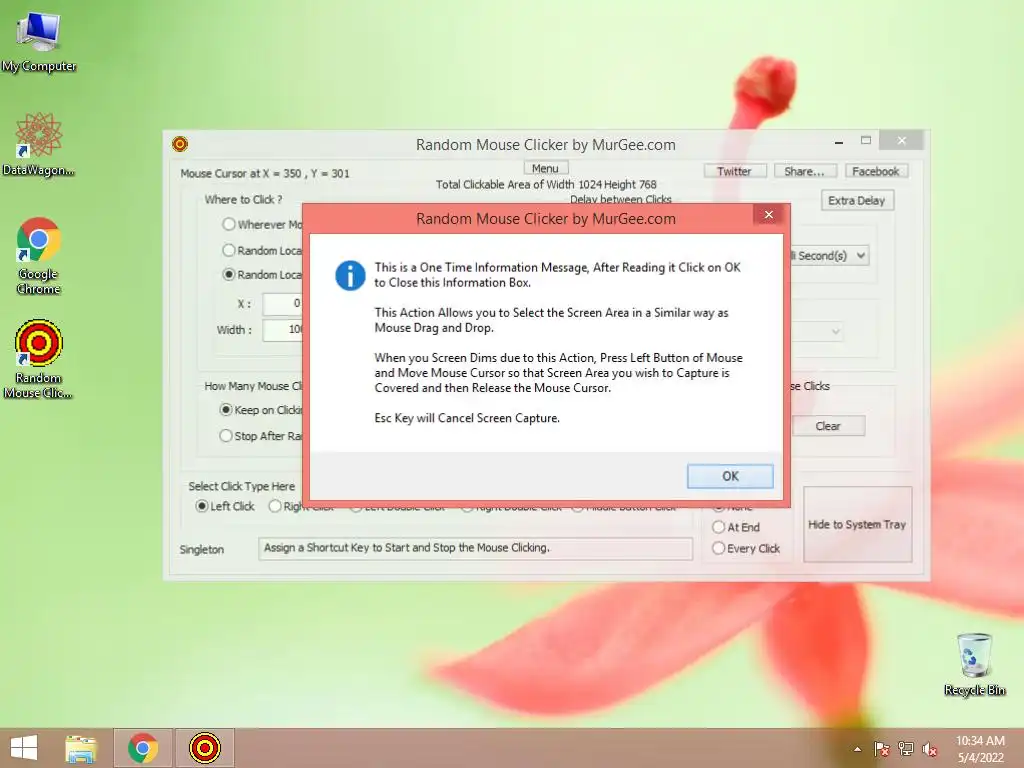Switch to Chrome in the taskbar
1024x768 pixels.
point(143,748)
